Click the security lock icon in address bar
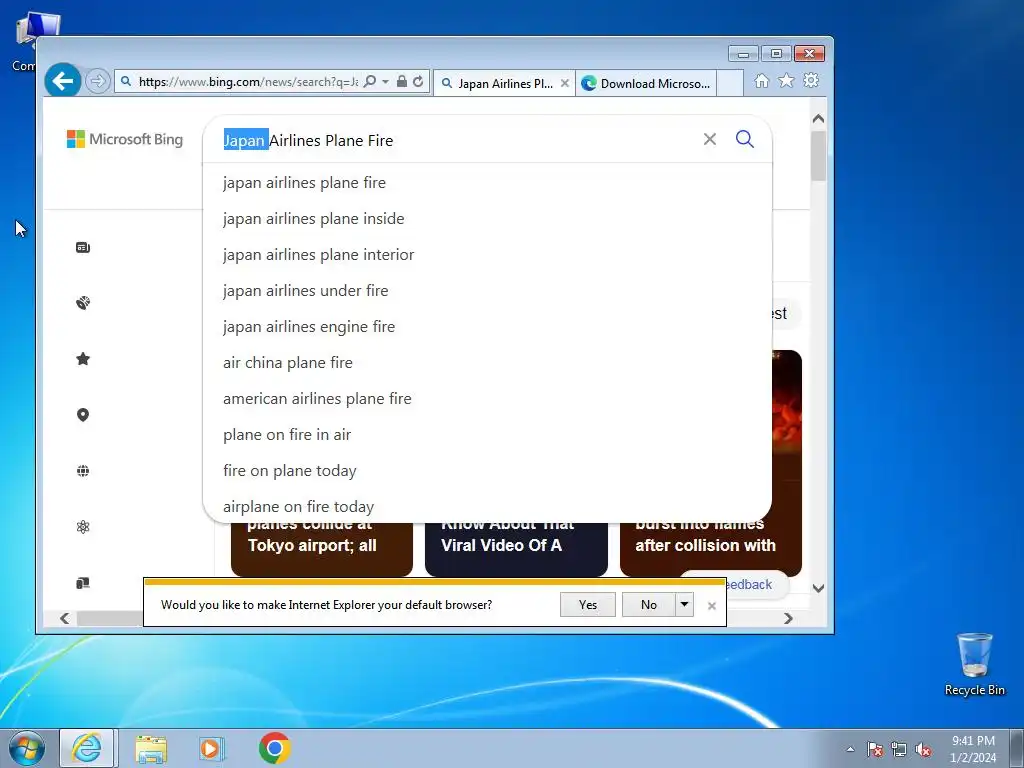This screenshot has width=1024, height=768. (x=402, y=81)
